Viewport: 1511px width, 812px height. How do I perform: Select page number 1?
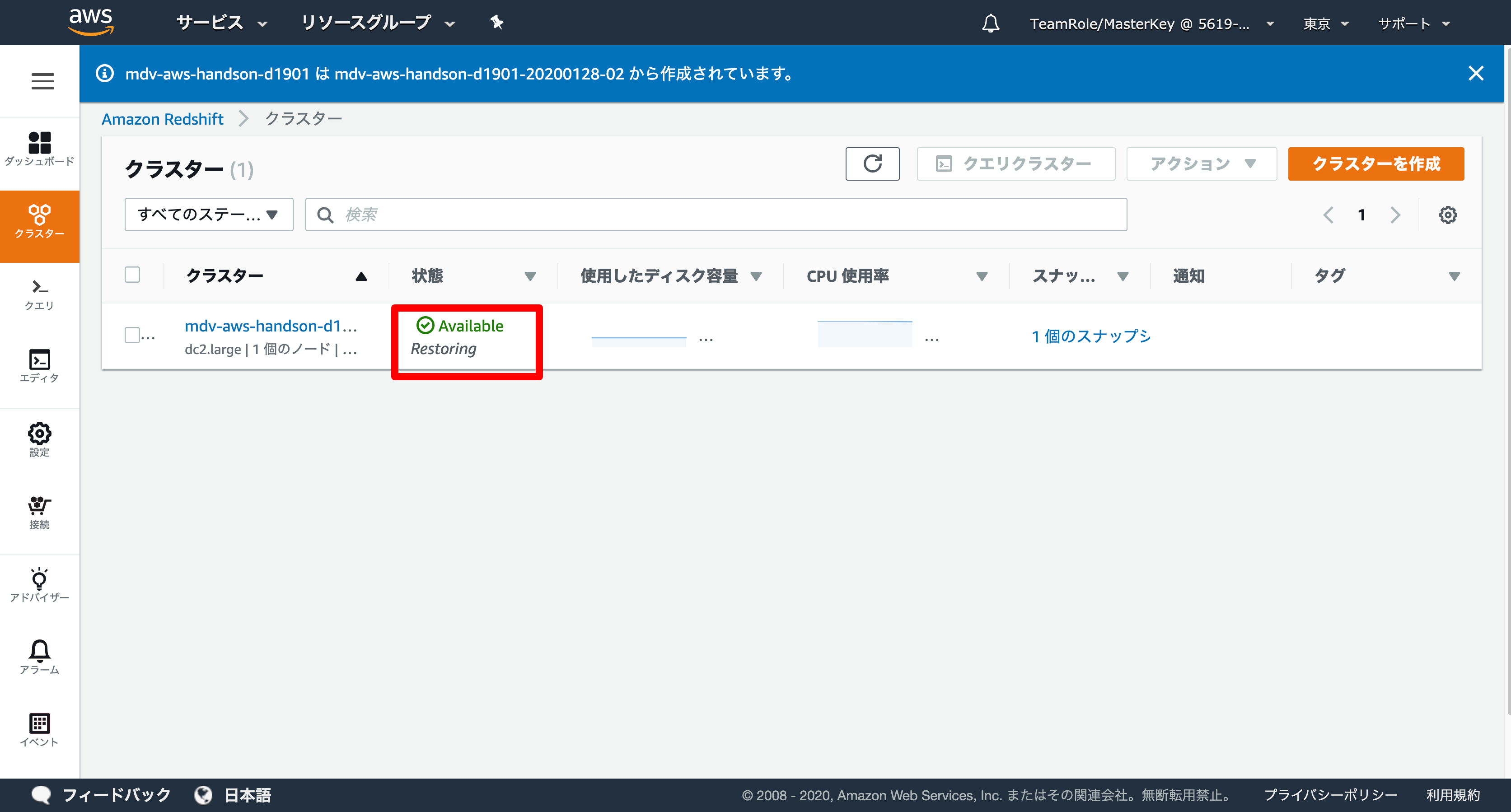tap(1361, 215)
